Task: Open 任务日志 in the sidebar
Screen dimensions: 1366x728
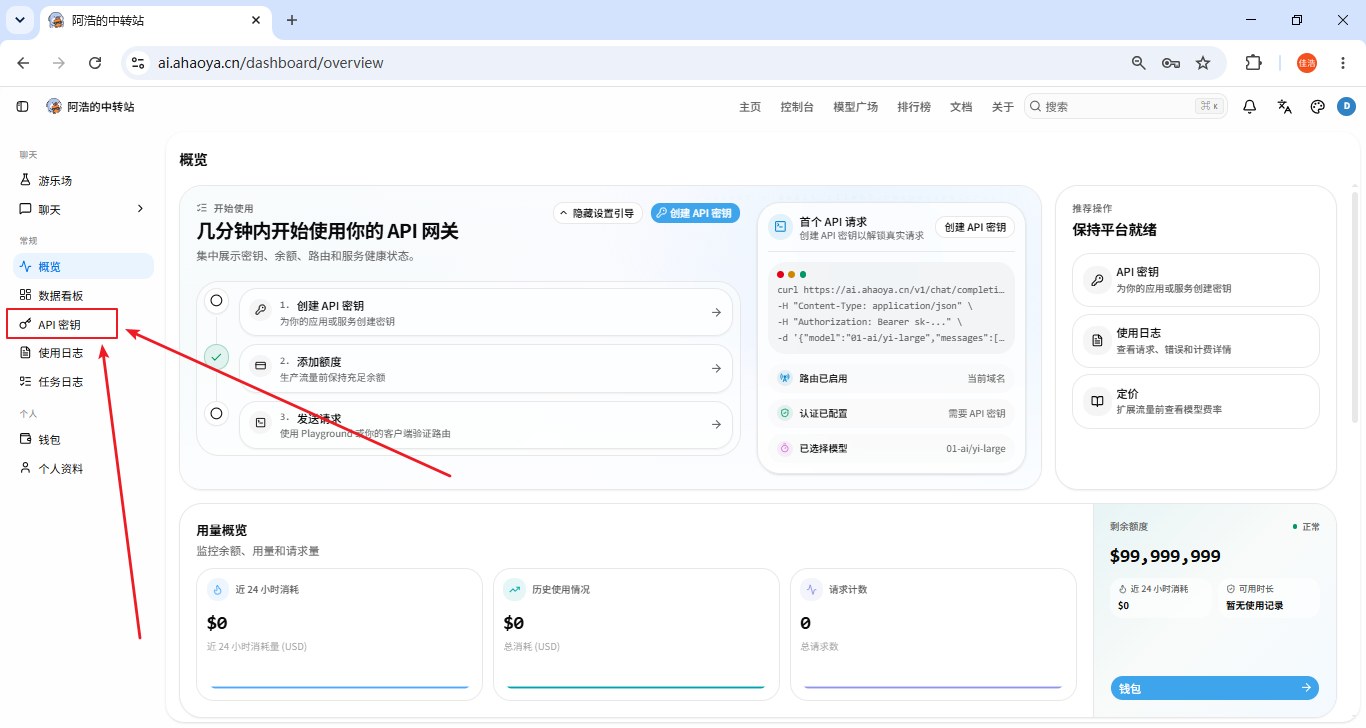Action: click(83, 382)
